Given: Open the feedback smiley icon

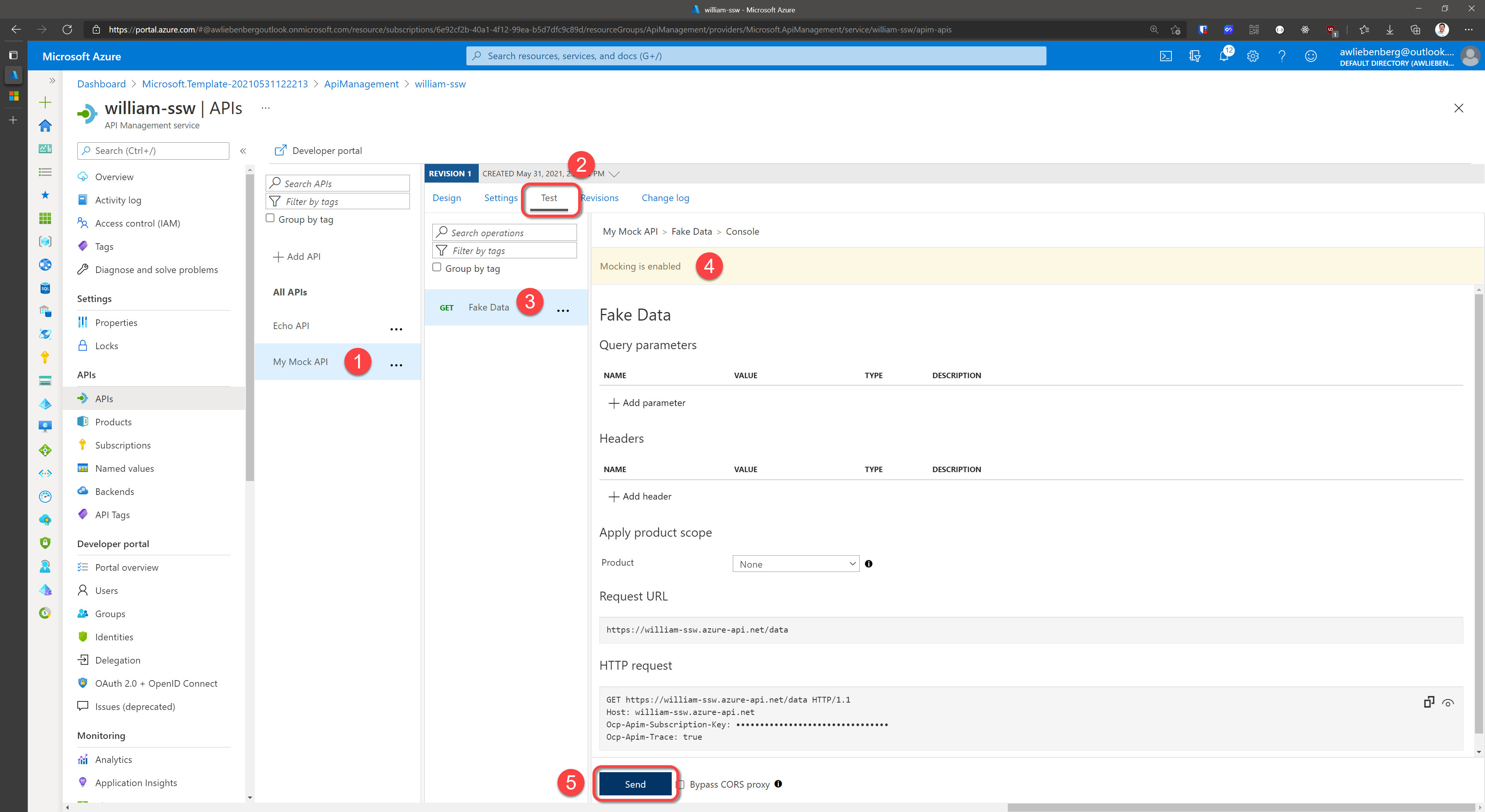Looking at the screenshot, I should (1310, 56).
